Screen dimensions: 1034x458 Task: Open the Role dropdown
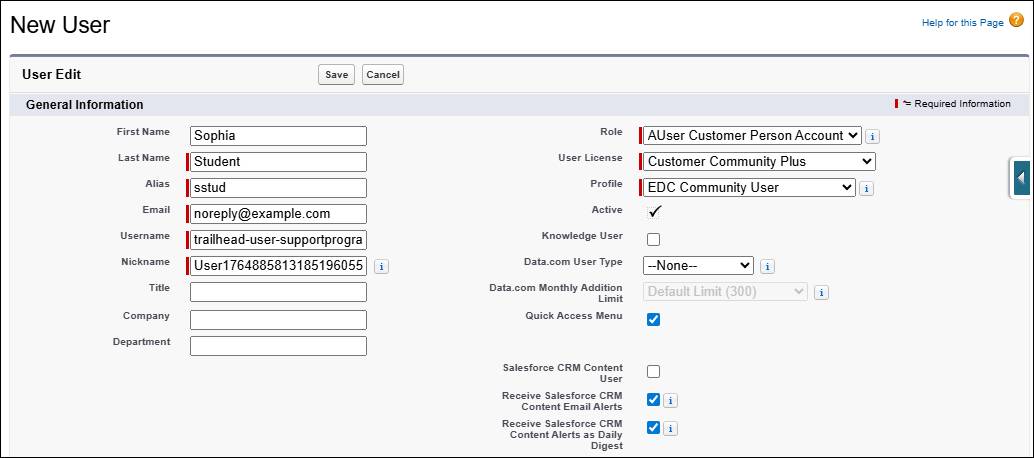(x=752, y=136)
